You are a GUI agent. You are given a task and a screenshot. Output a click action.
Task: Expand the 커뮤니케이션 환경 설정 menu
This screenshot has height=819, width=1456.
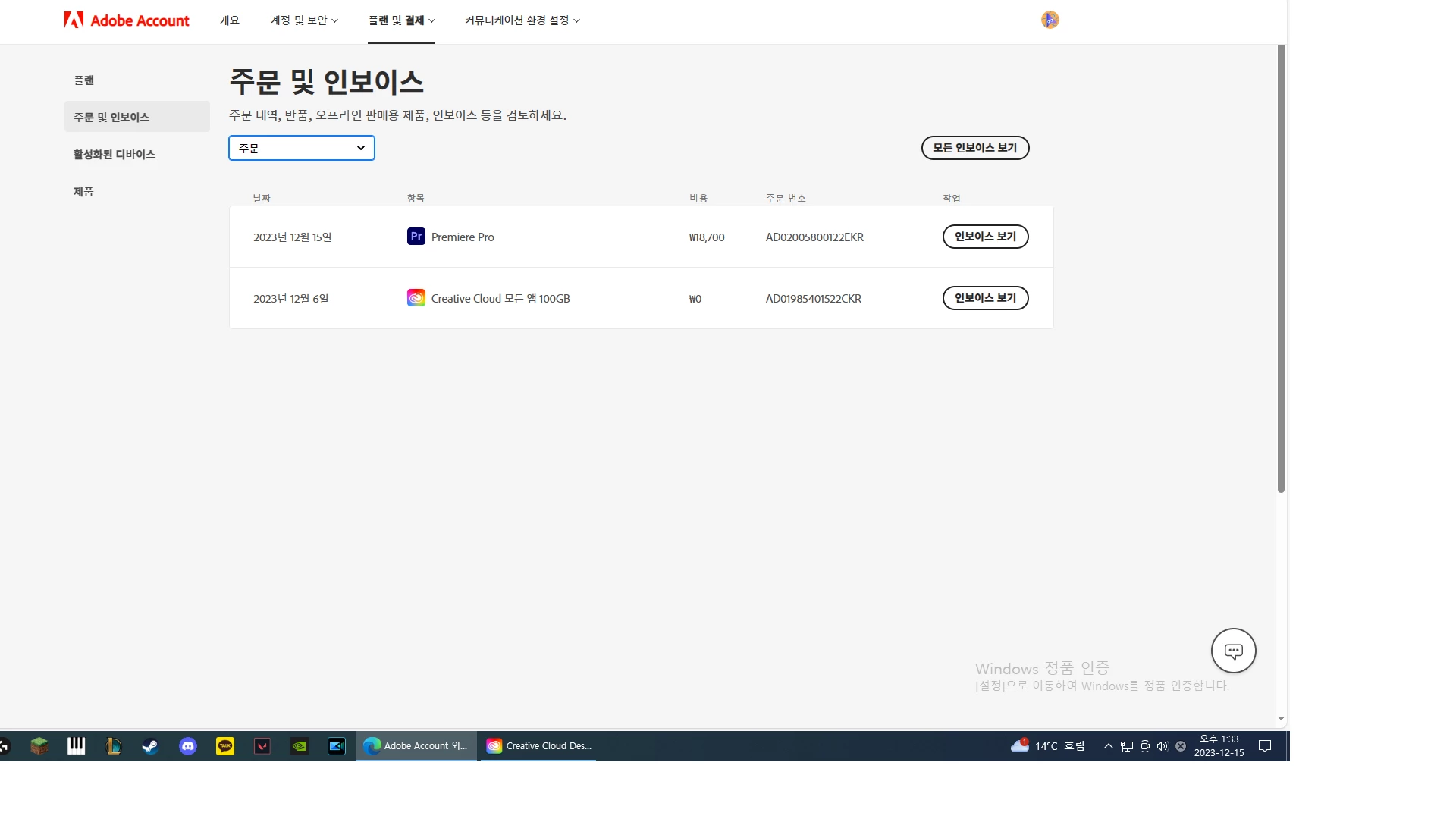[522, 20]
